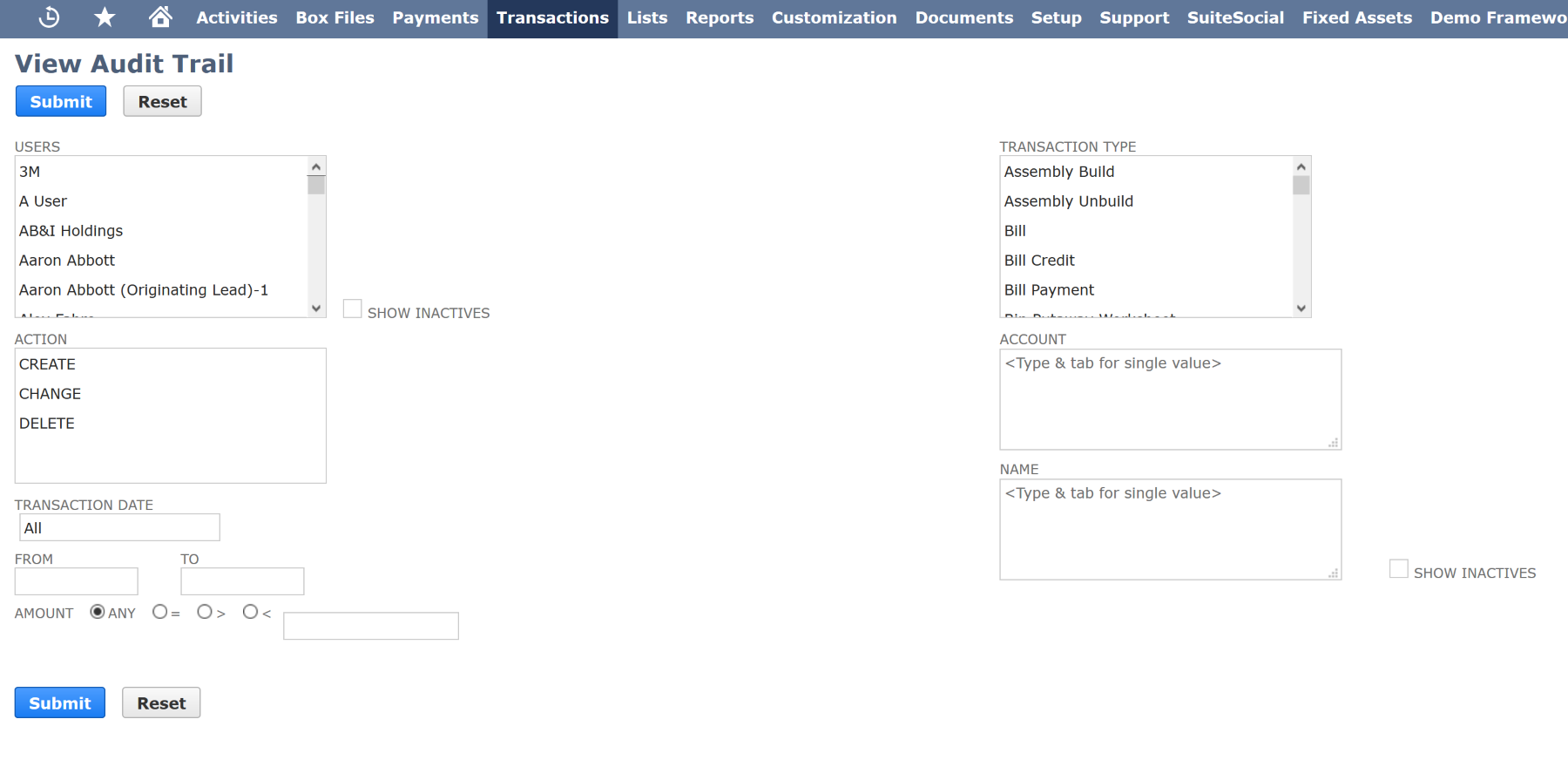Select DELETE in the Action list
This screenshot has width=1568, height=760.
[170, 424]
